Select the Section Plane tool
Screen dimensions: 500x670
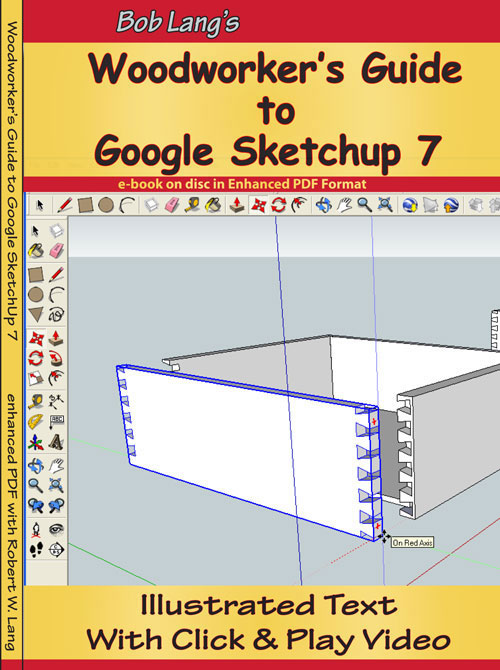(56, 550)
